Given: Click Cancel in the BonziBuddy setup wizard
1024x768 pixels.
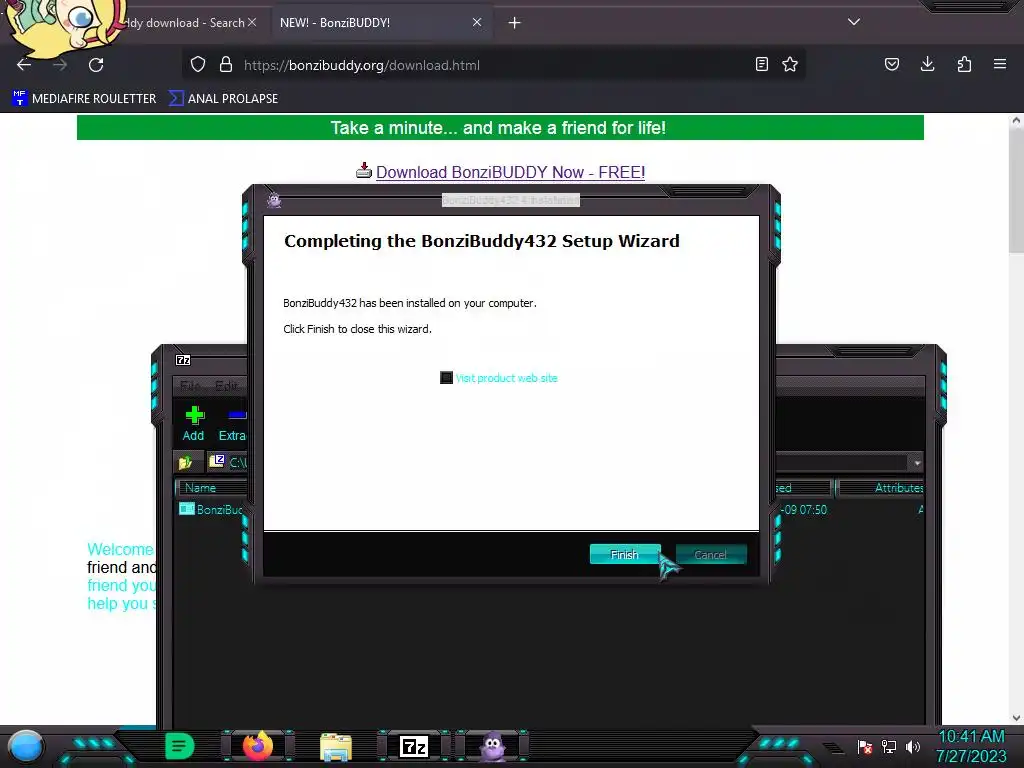Looking at the screenshot, I should pyautogui.click(x=711, y=554).
